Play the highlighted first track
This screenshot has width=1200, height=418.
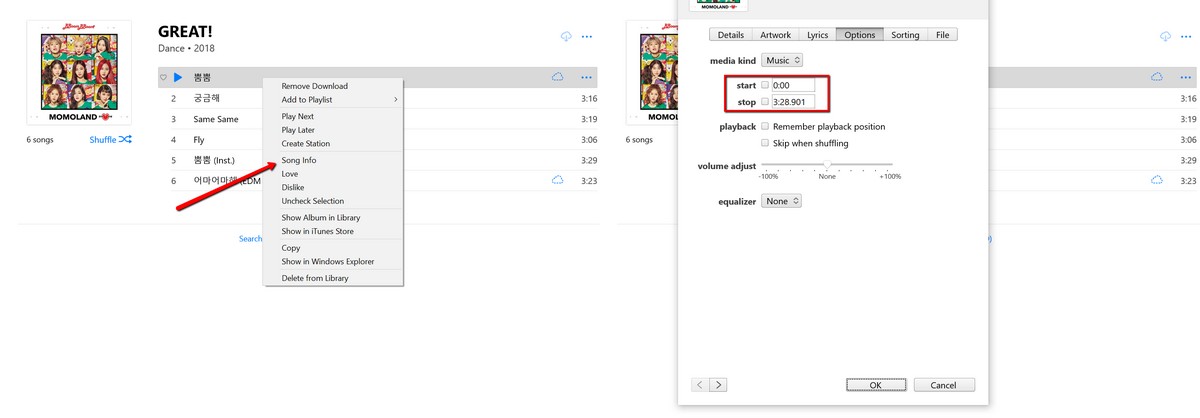tap(177, 77)
